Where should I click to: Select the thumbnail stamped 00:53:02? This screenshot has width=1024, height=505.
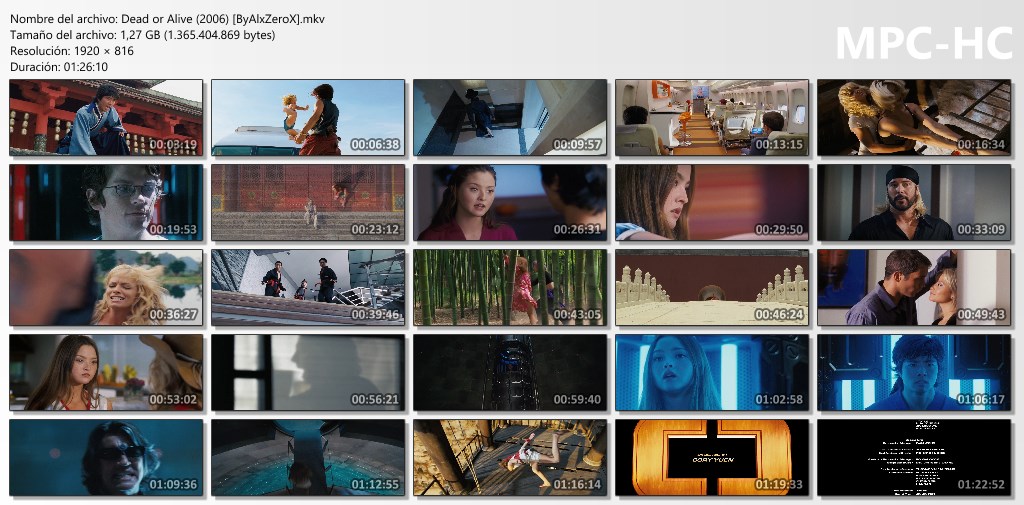pos(106,372)
